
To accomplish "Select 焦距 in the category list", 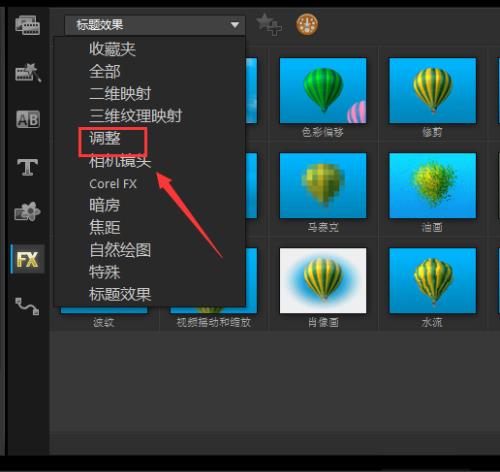I will pyautogui.click(x=104, y=228).
